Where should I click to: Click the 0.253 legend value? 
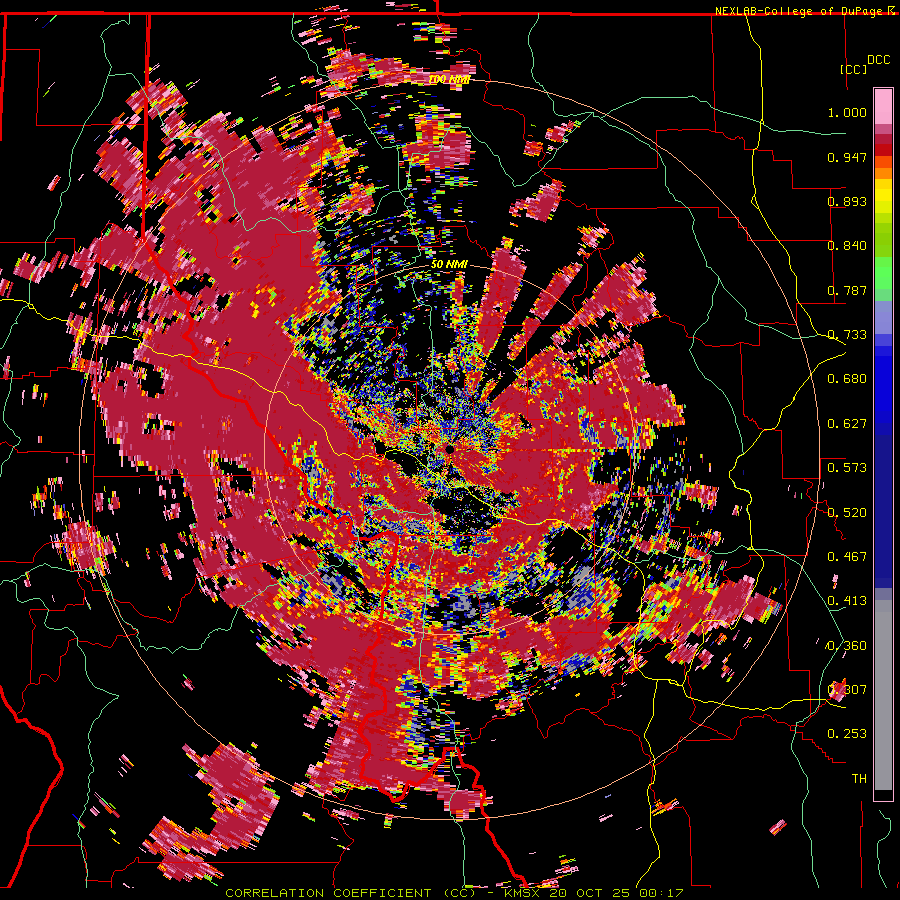pyautogui.click(x=847, y=734)
